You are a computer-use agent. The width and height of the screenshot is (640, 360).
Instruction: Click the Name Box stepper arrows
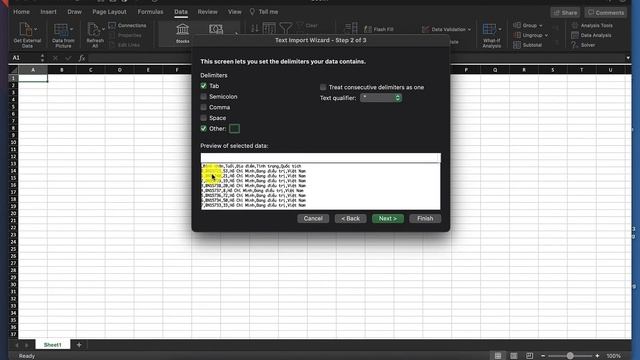(42, 58)
